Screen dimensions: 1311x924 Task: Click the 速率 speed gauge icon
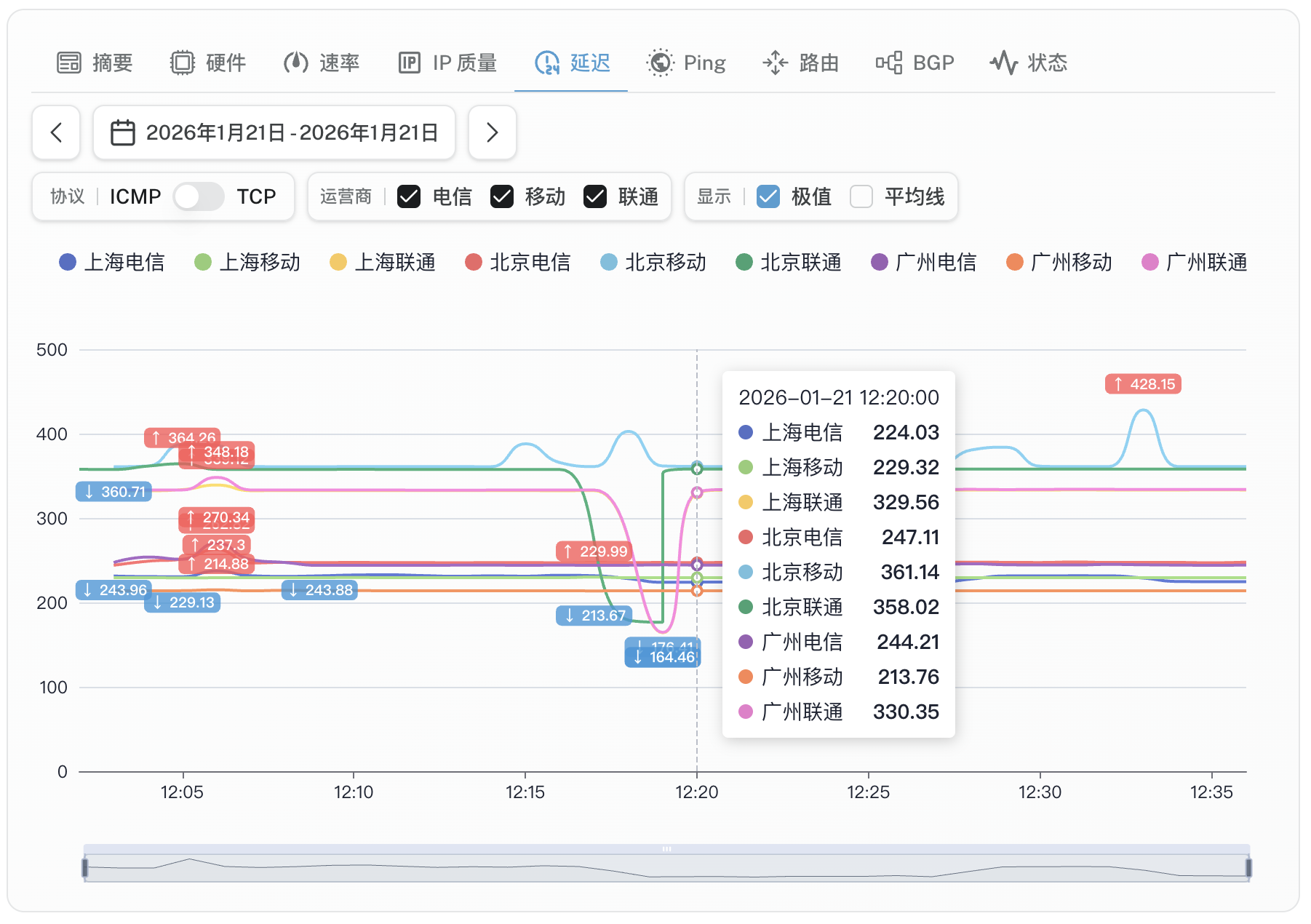(296, 63)
